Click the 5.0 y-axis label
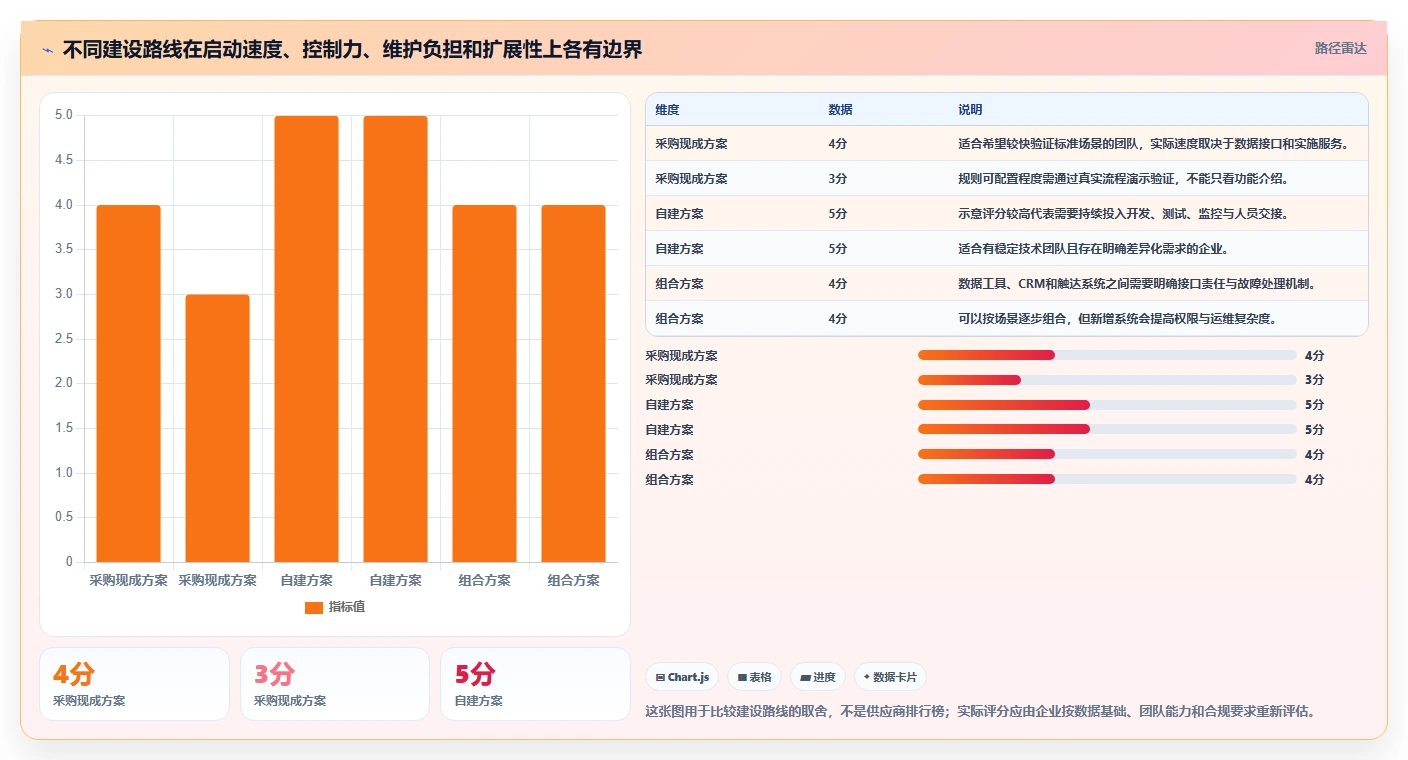 (x=64, y=115)
